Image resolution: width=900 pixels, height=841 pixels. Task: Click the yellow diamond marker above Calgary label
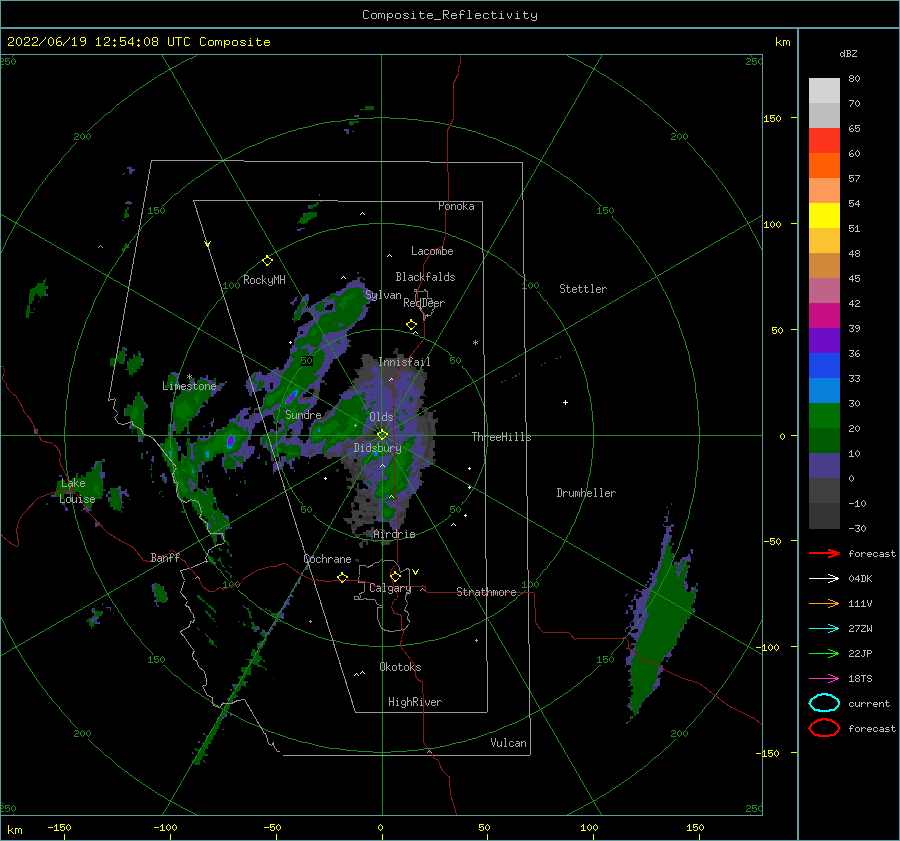click(395, 576)
